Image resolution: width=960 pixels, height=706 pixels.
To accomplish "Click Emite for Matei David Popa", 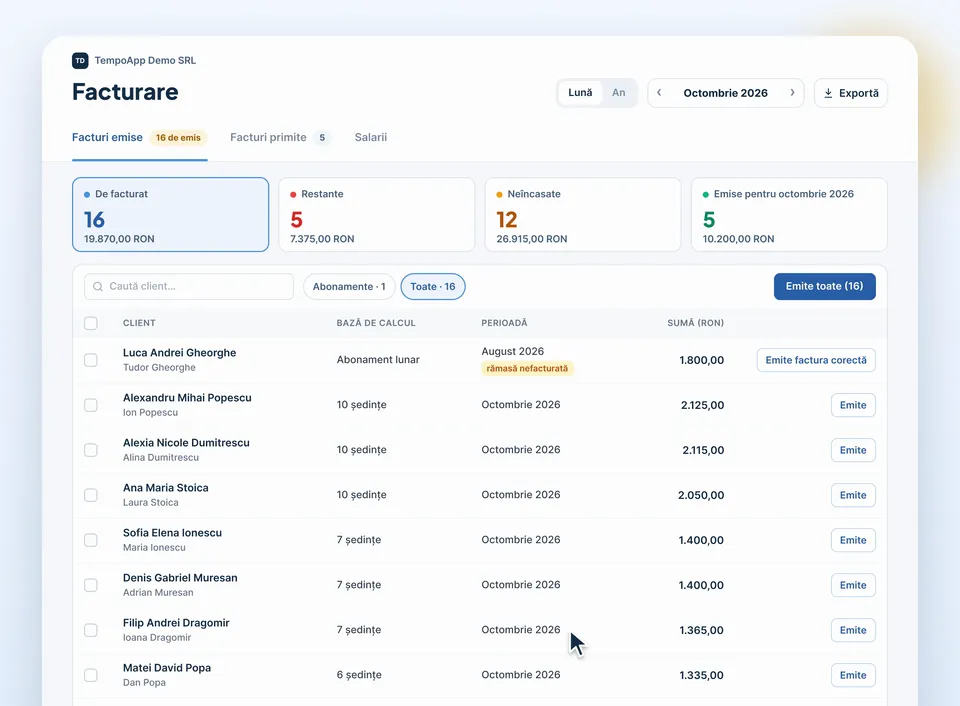I will click(x=853, y=675).
